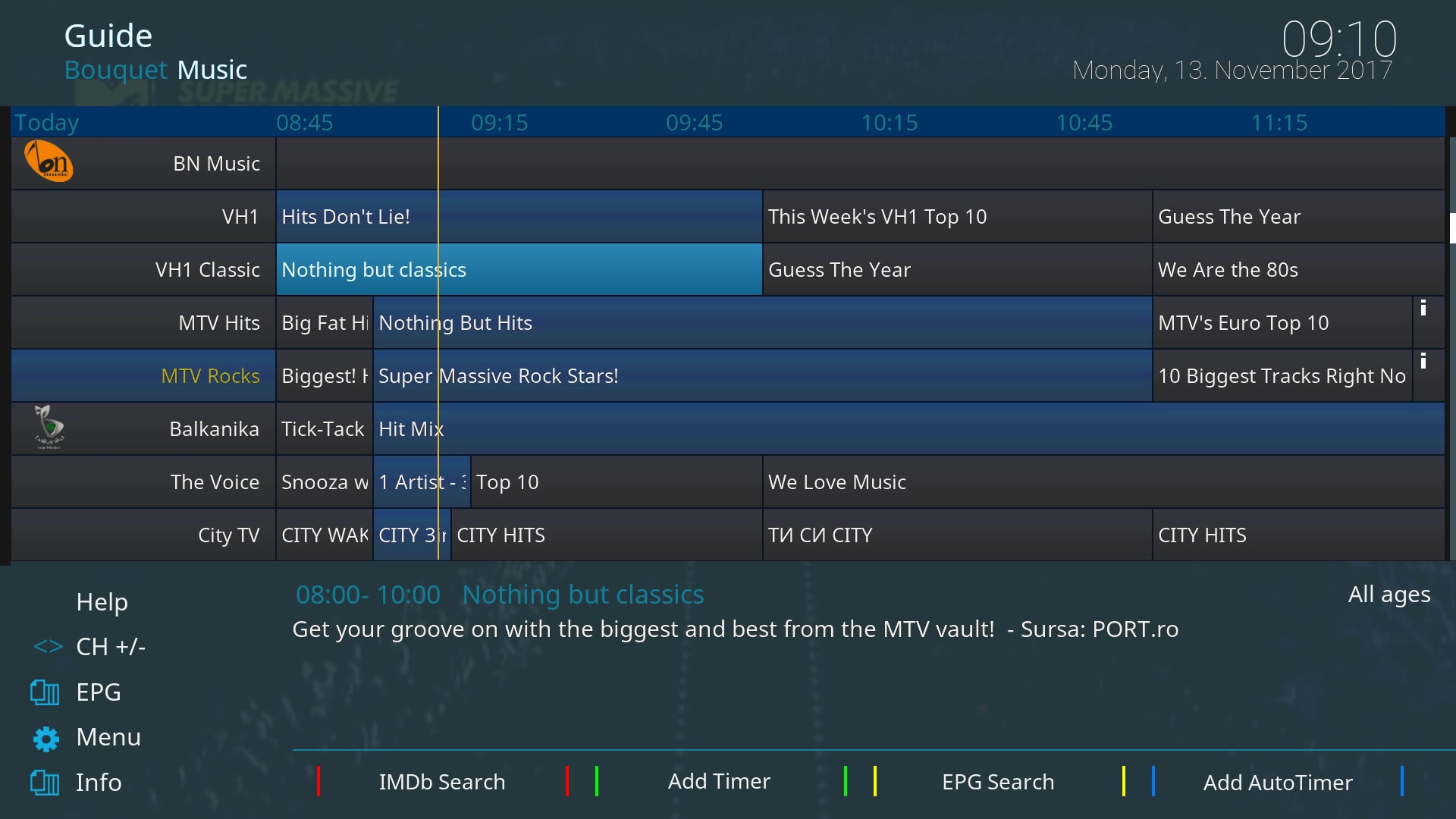Viewport: 1456px width, 819px height.
Task: Select Hit Mix programme on Balkanika
Action: (908, 428)
